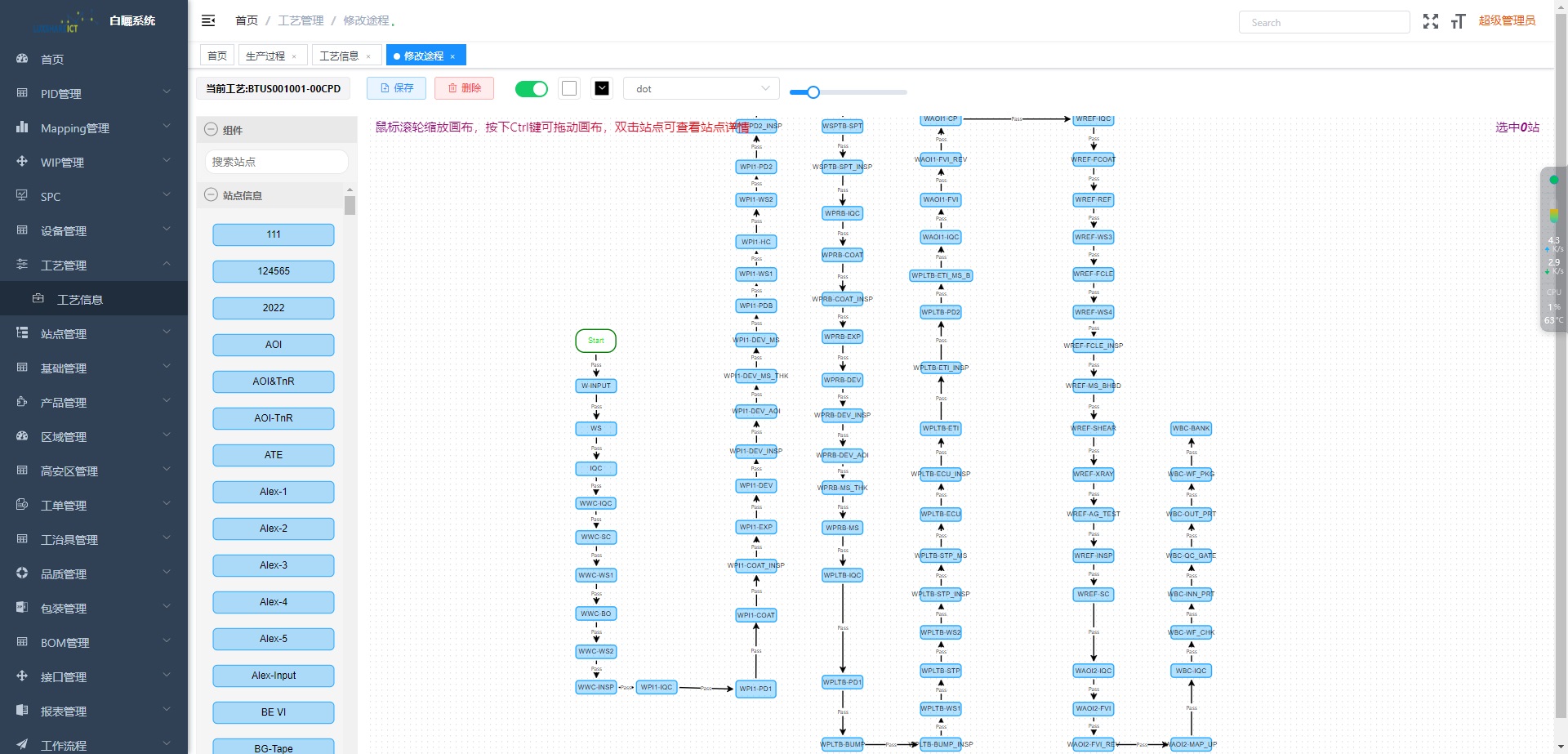Open the 超级管理员 user menu
1568x754 pixels.
pyautogui.click(x=1507, y=20)
